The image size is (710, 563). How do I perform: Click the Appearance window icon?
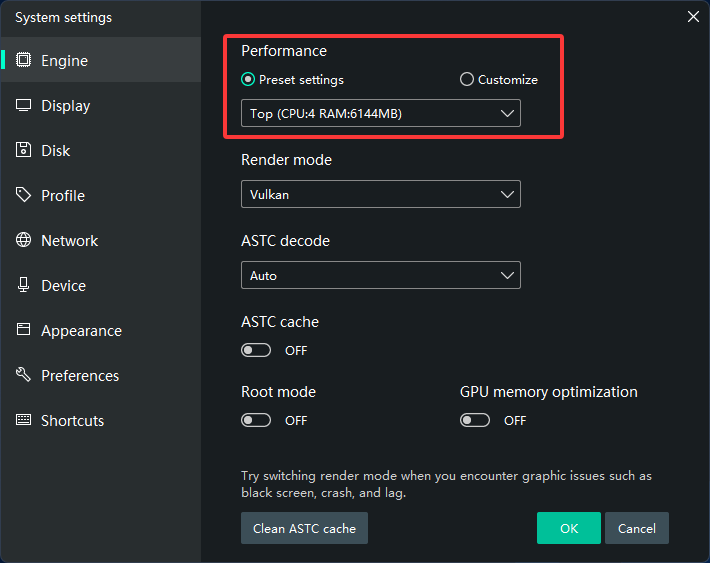click(x=23, y=330)
